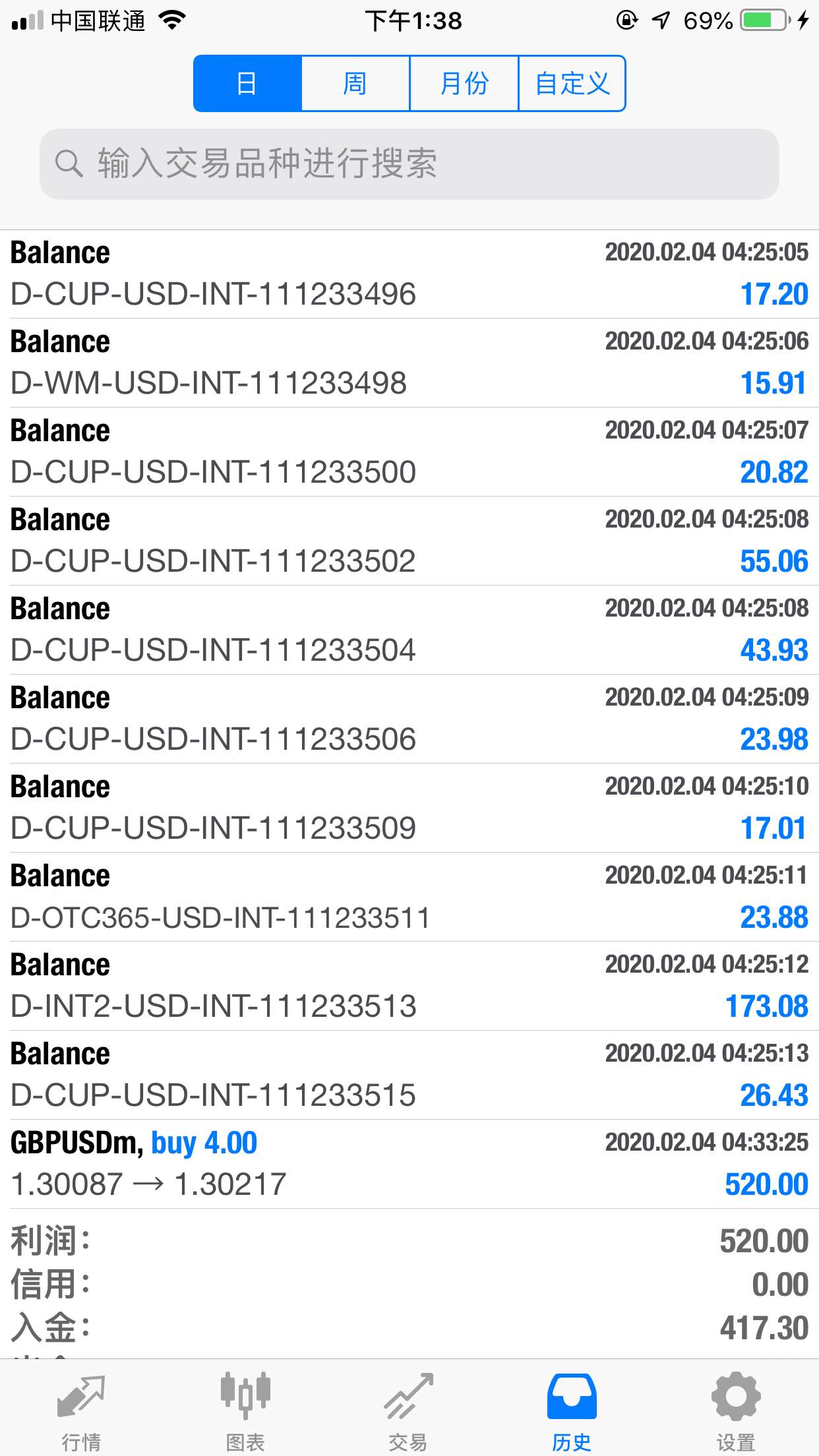Open the 设置 settings gear icon

pos(736,1396)
